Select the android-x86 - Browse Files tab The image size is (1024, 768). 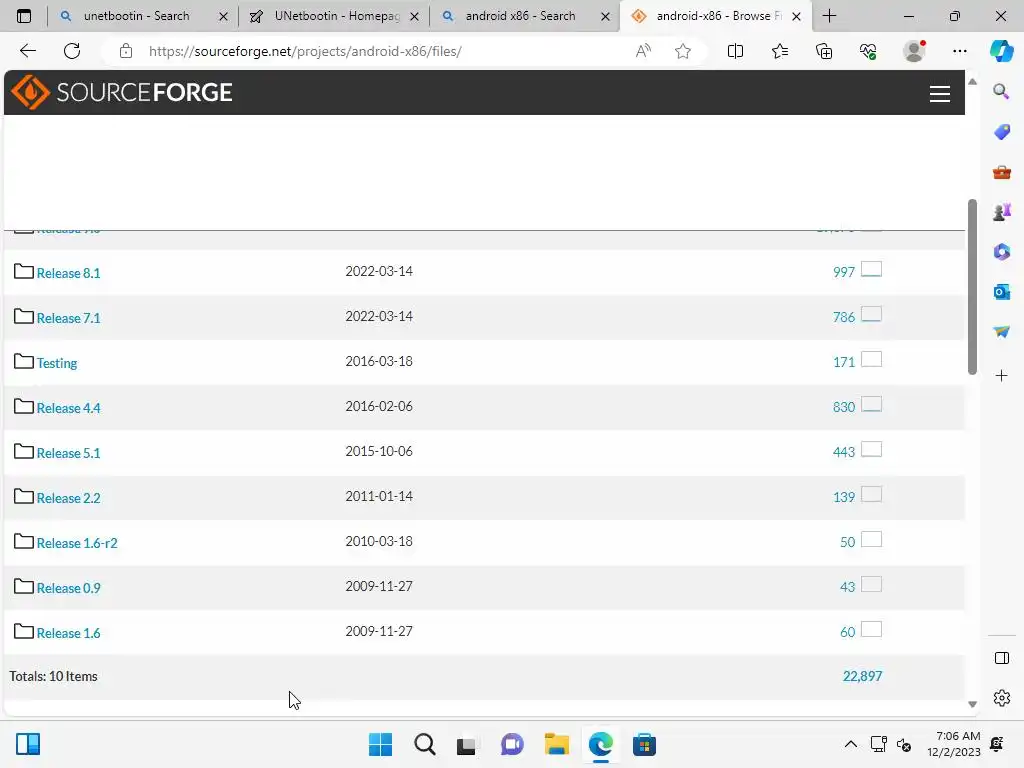(x=715, y=16)
